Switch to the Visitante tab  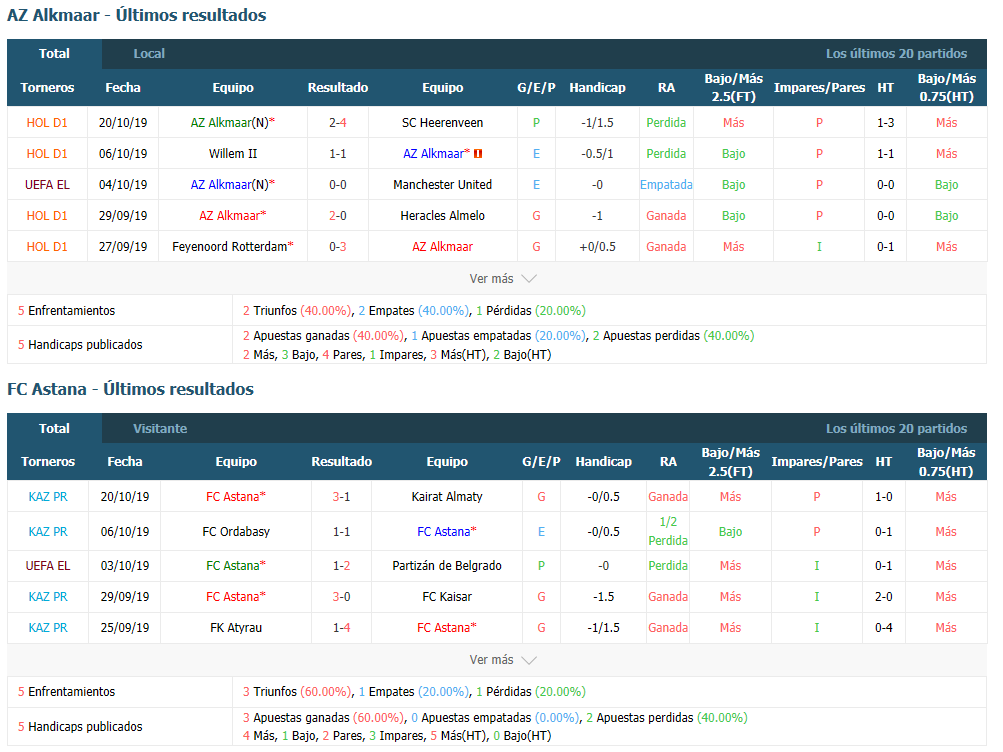160,428
